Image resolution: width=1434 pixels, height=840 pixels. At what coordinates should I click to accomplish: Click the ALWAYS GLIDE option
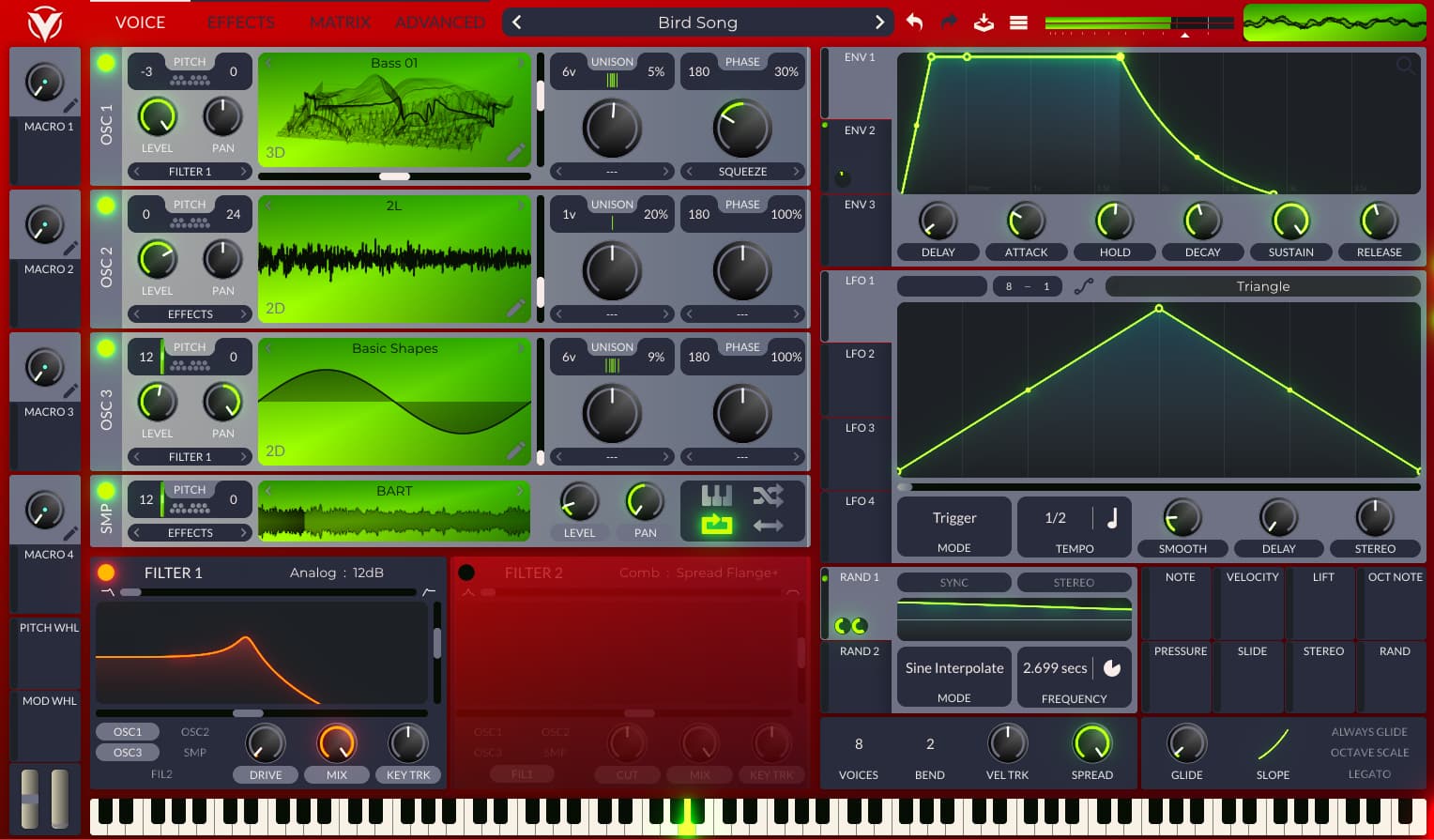click(x=1368, y=732)
